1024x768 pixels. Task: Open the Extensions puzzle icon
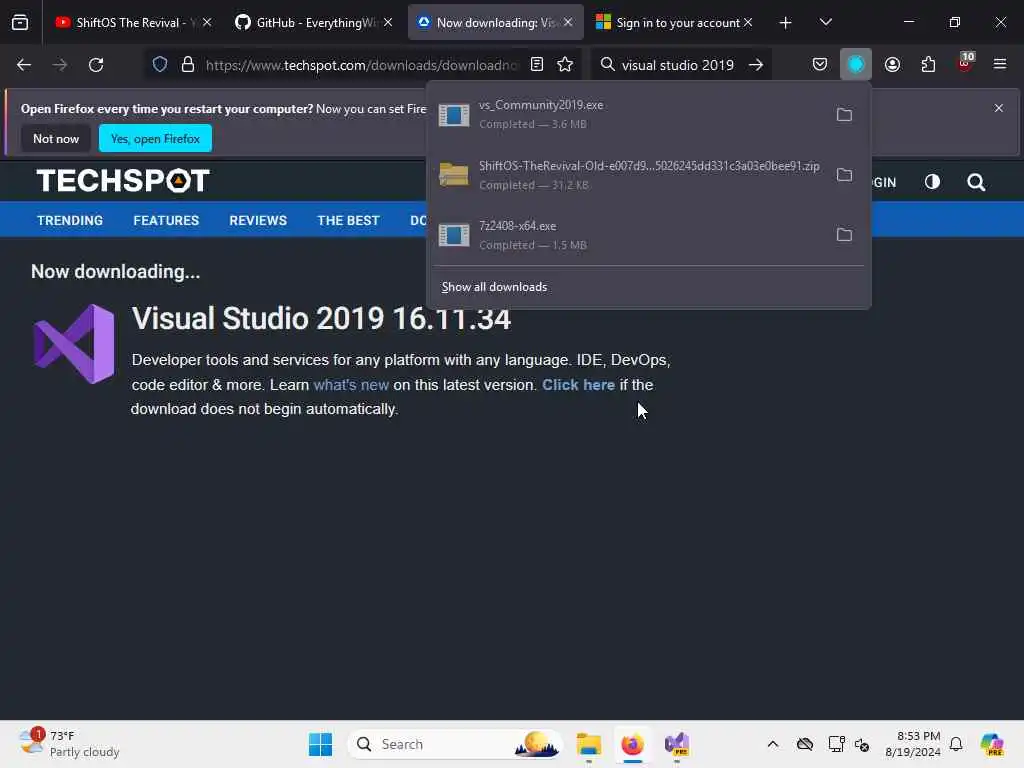[x=928, y=65]
